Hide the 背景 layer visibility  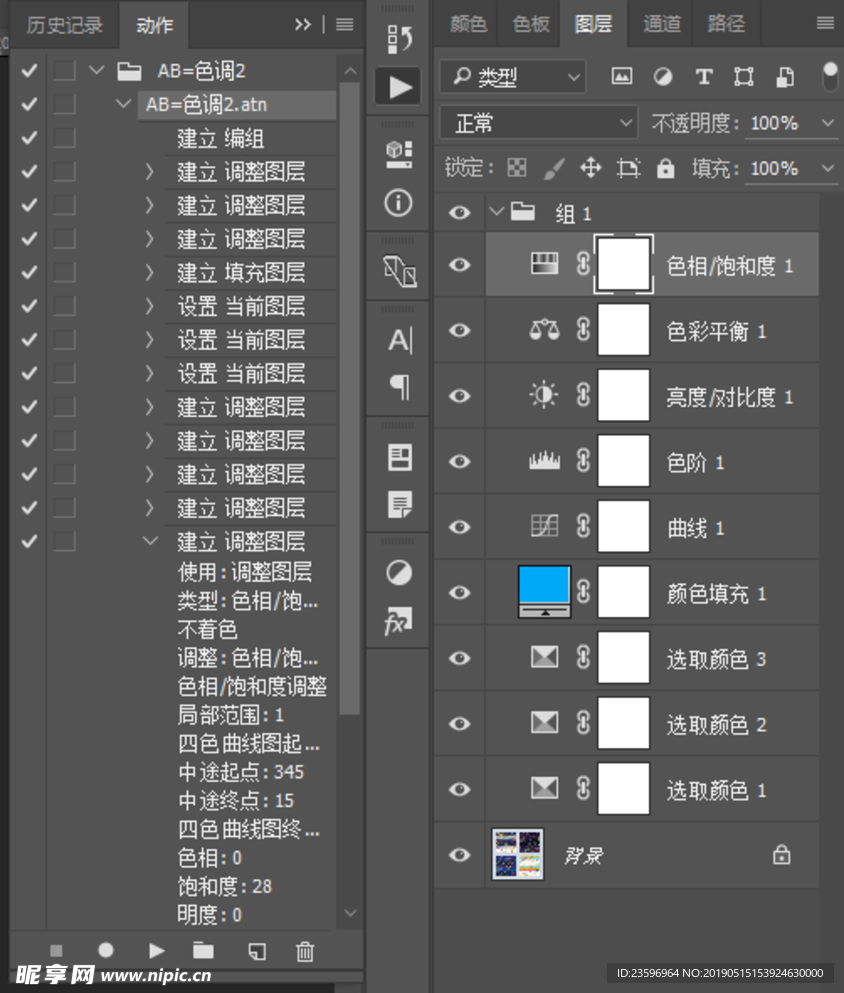(x=459, y=855)
